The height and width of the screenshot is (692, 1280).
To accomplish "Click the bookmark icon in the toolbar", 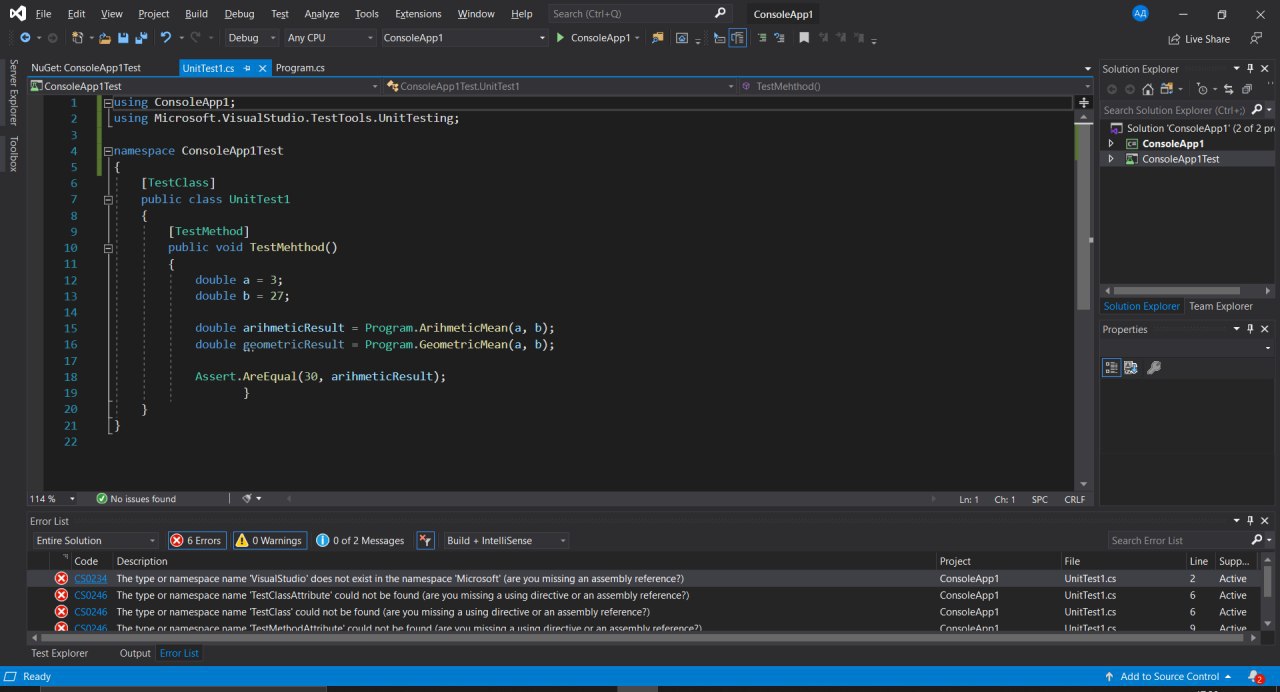I will tap(804, 37).
